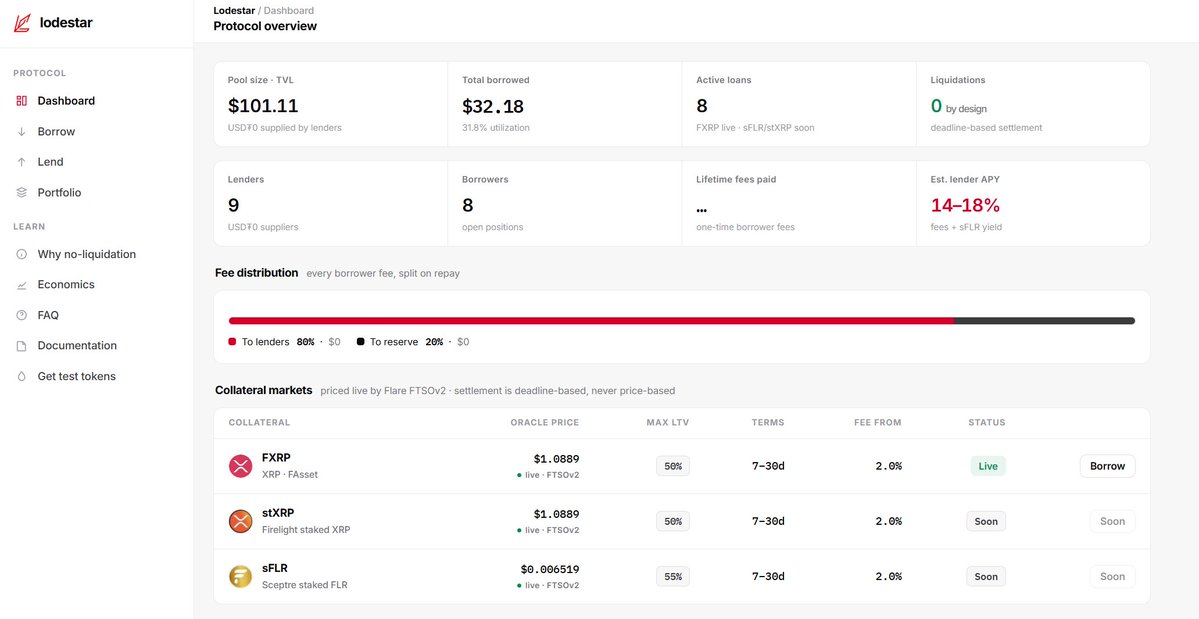
Task: Click the Portfolio layers icon
Action: pos(21,193)
